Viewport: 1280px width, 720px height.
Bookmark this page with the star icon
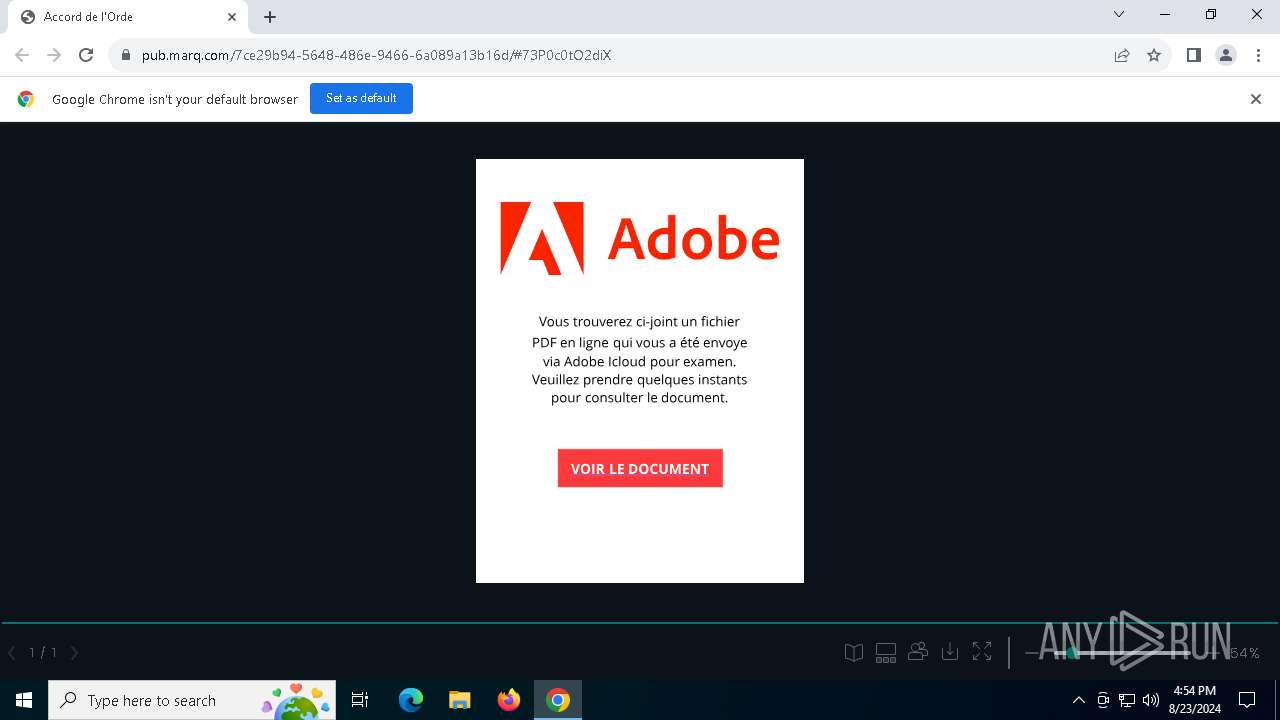click(x=1154, y=55)
